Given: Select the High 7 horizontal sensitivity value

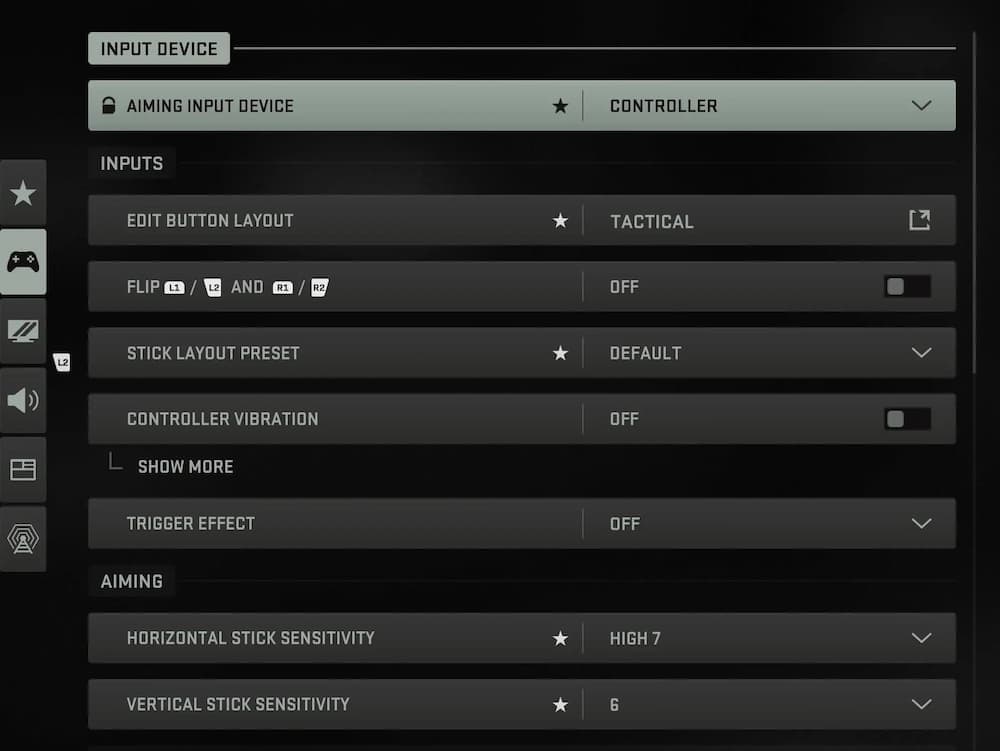Looking at the screenshot, I should pyautogui.click(x=635, y=638).
